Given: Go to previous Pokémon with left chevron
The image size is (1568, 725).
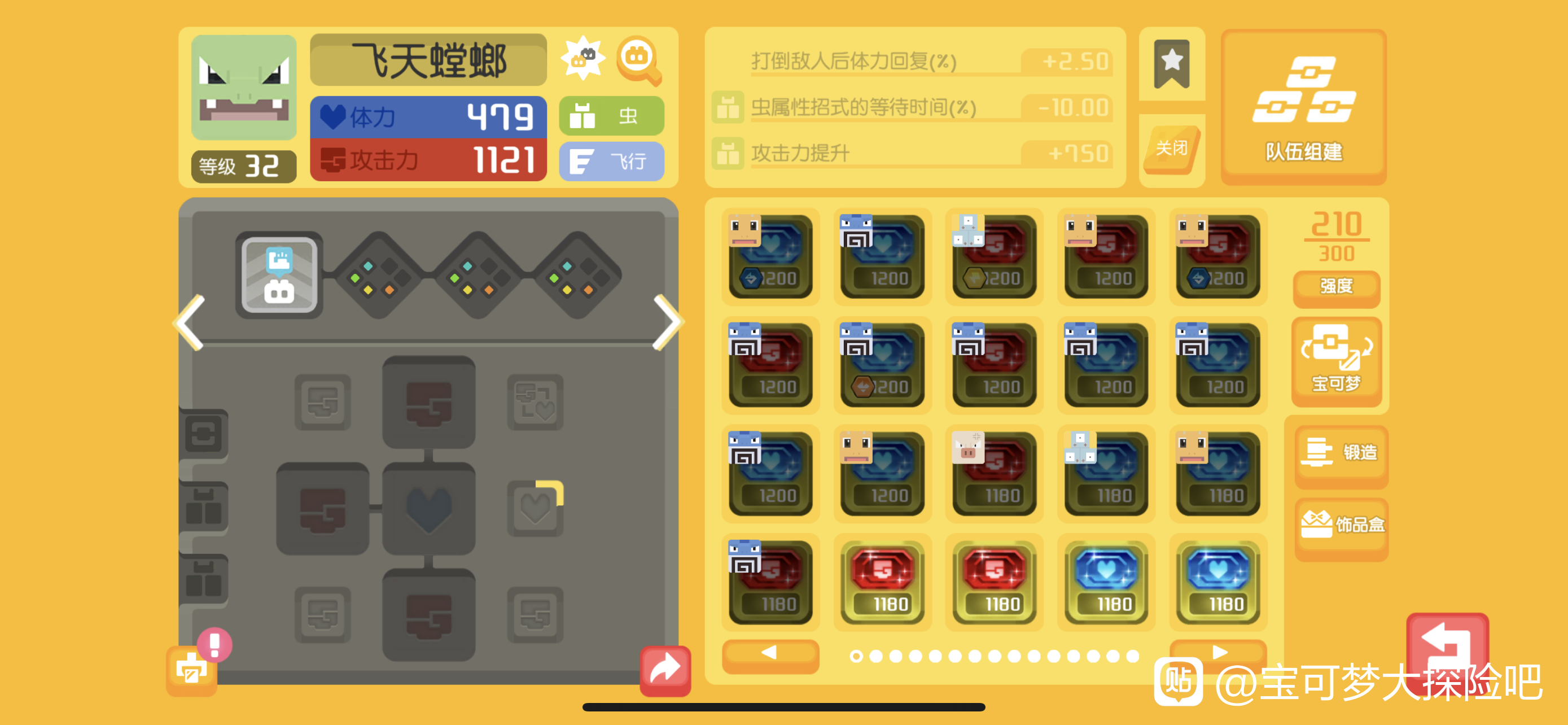Looking at the screenshot, I should 190,322.
